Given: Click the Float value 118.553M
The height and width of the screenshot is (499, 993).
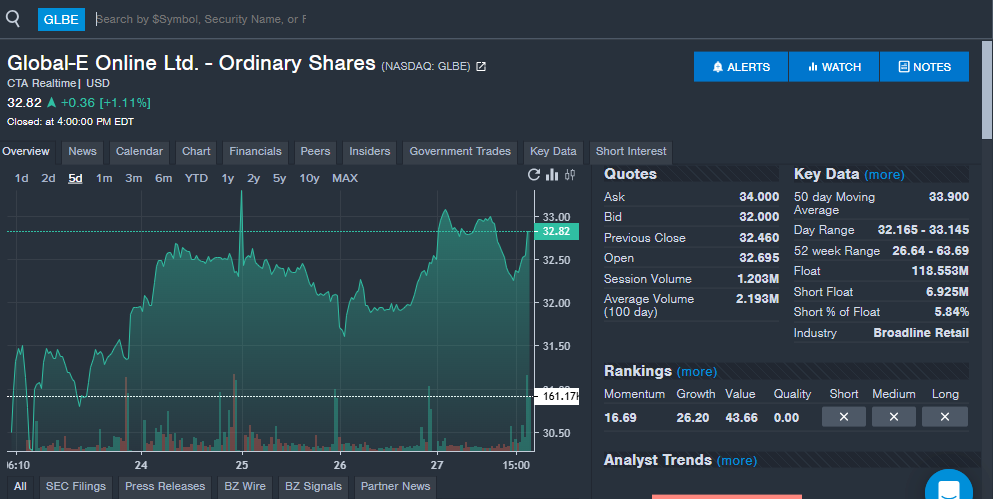Looking at the screenshot, I should click(940, 270).
